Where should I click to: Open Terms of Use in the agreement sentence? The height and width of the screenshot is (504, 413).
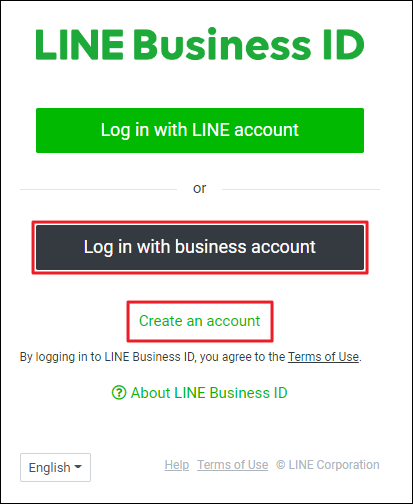(x=323, y=357)
